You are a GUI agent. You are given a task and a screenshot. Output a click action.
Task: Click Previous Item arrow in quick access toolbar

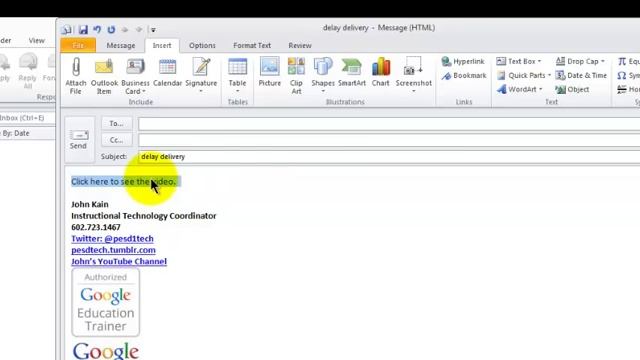tap(125, 29)
